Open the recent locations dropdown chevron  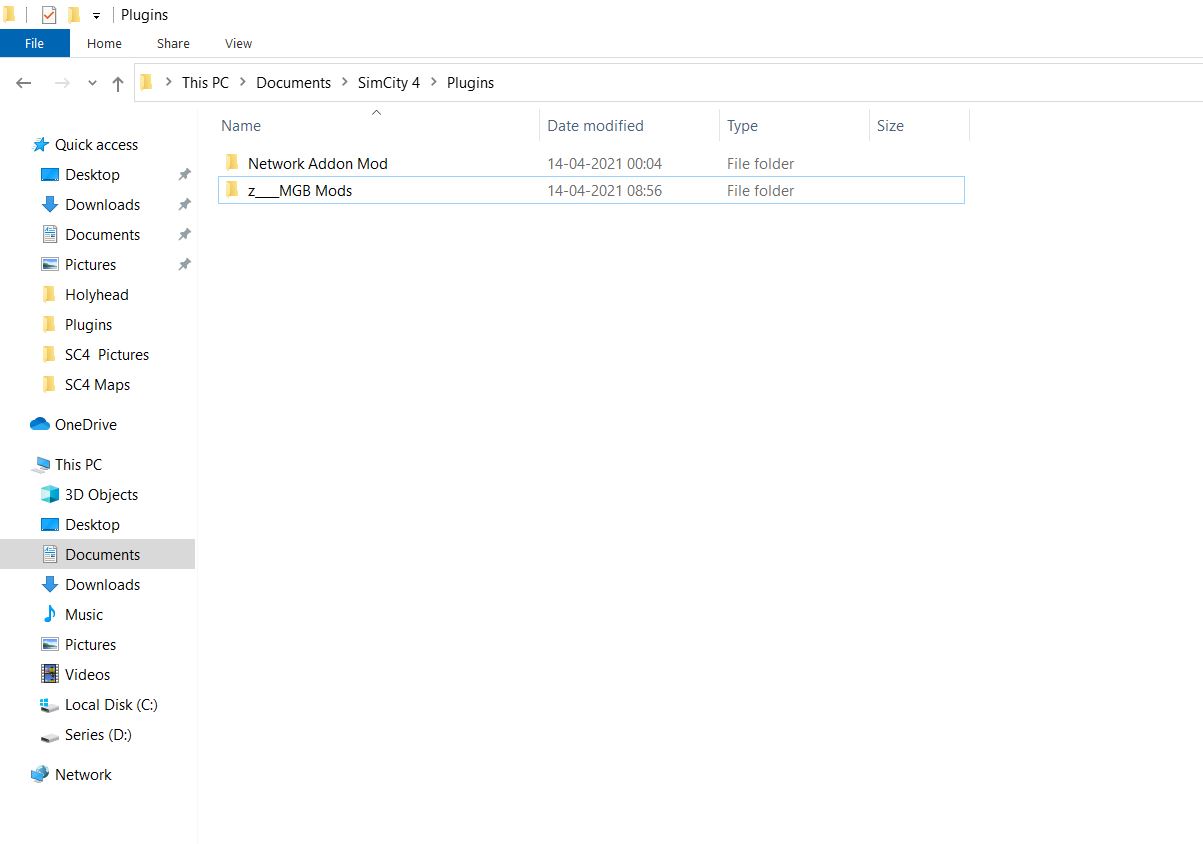click(92, 84)
